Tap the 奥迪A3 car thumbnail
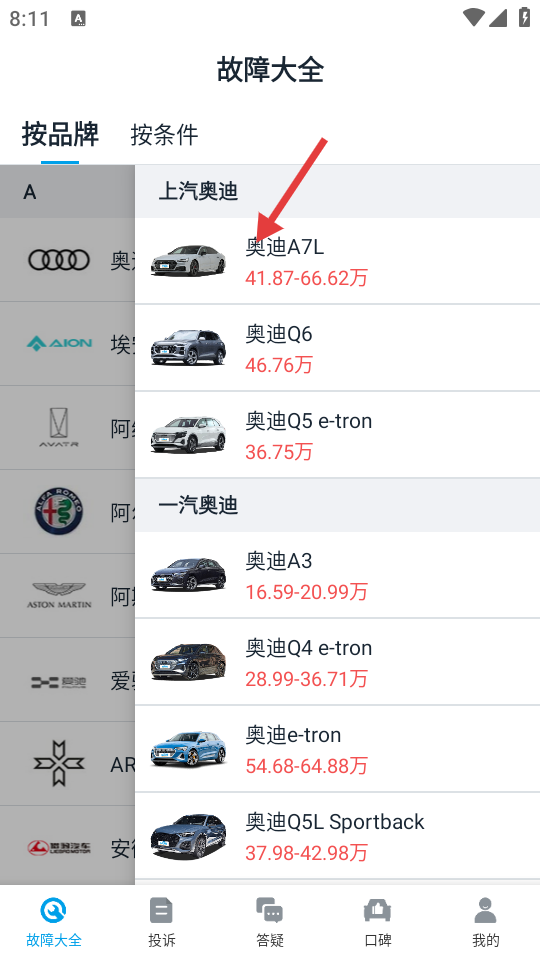This screenshot has width=540, height=960. (x=189, y=574)
